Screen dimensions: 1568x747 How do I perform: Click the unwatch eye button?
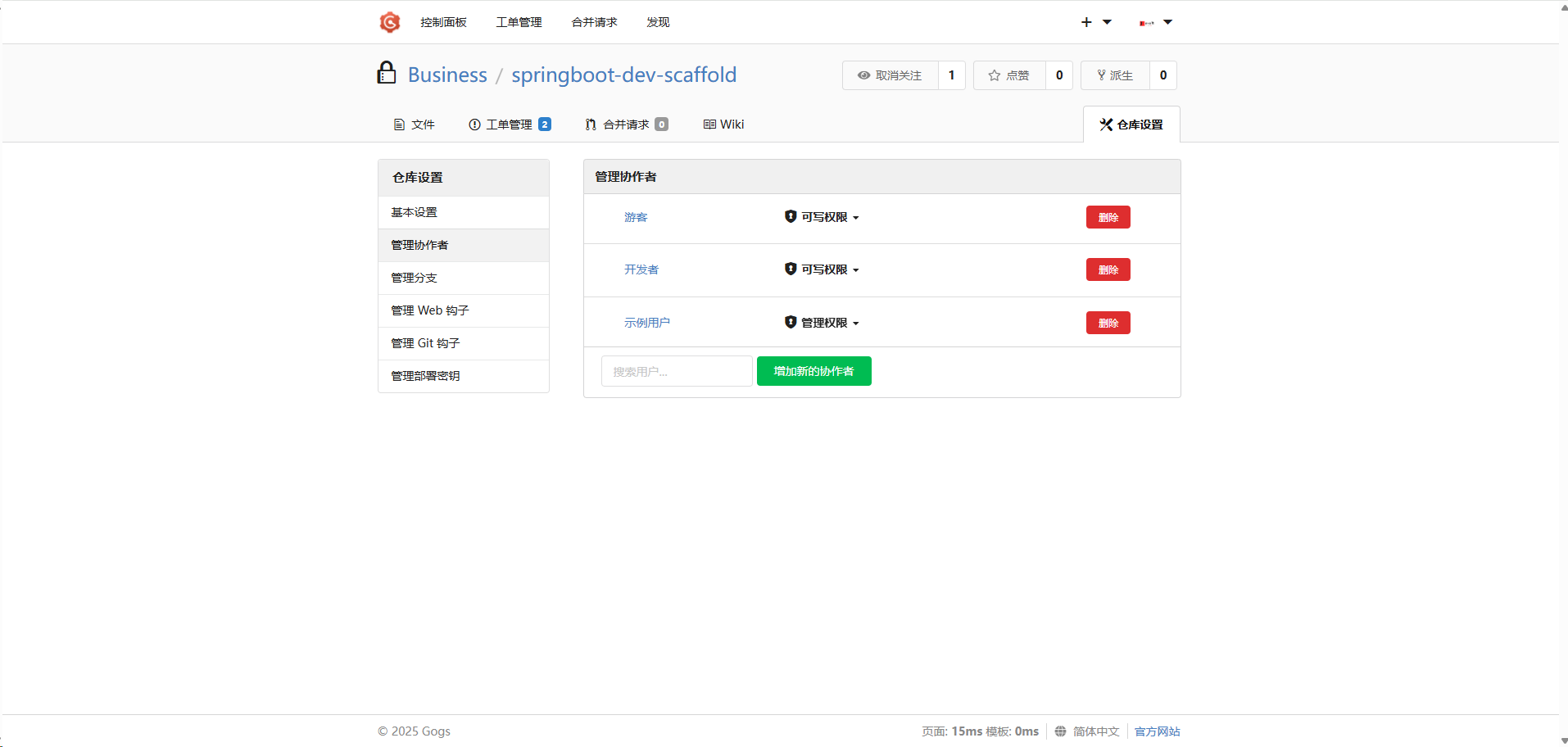[x=890, y=75]
